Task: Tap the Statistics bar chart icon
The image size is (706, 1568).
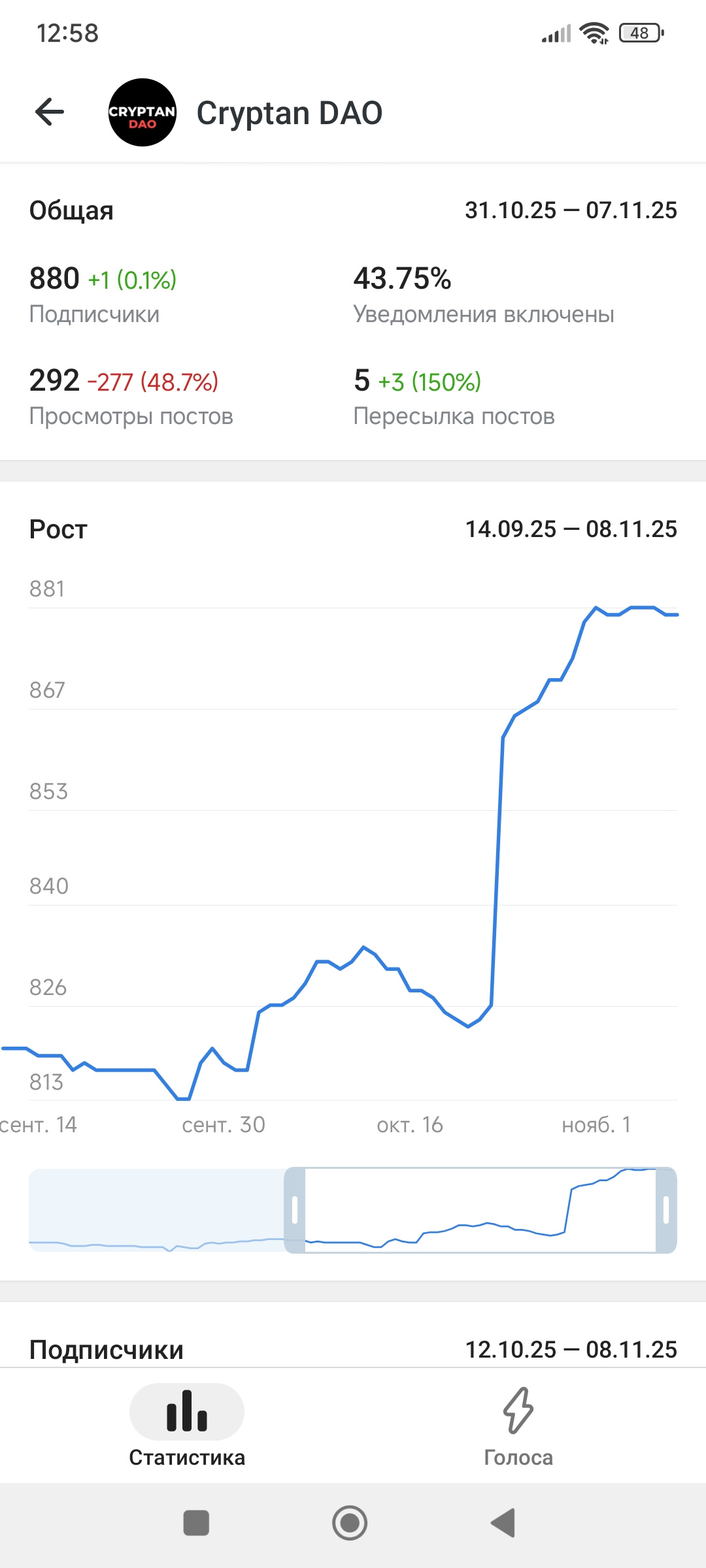Action: (x=187, y=1411)
